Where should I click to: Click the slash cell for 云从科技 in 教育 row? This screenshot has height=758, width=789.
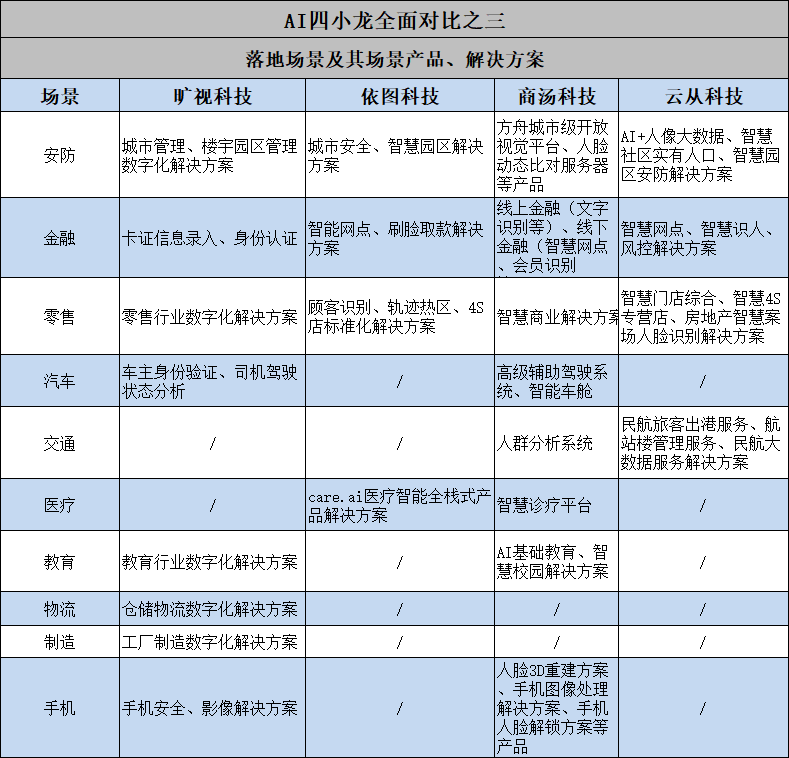click(703, 561)
